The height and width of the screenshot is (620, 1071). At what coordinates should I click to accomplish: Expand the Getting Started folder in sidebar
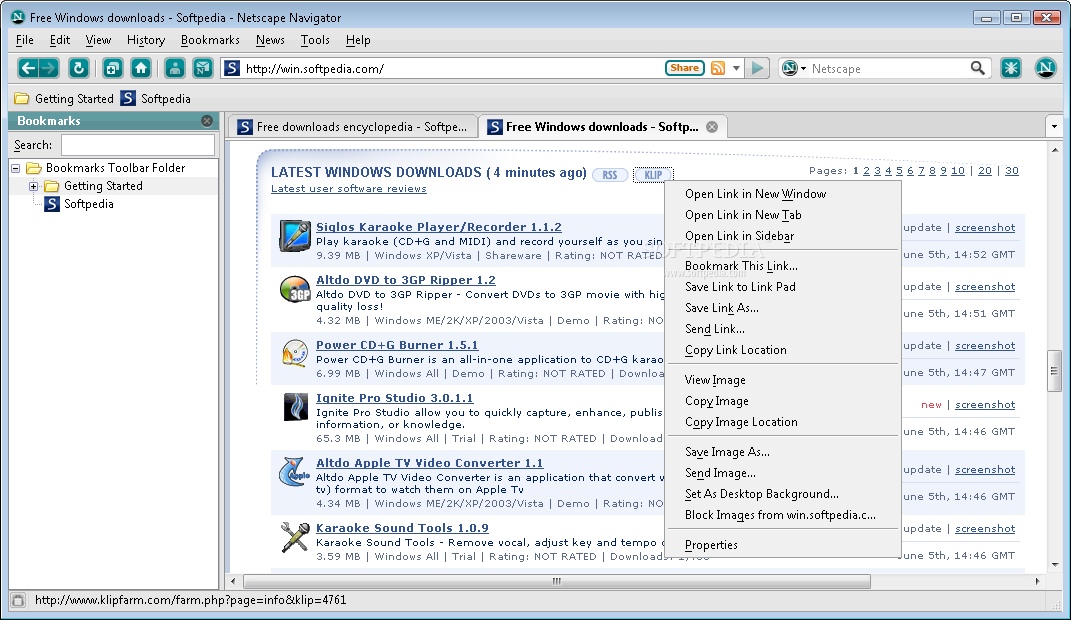point(33,186)
